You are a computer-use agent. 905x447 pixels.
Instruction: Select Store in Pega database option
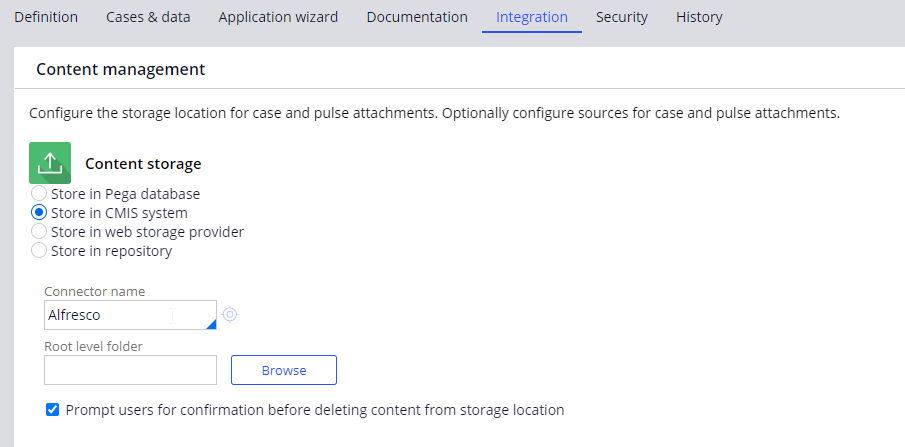click(x=39, y=194)
